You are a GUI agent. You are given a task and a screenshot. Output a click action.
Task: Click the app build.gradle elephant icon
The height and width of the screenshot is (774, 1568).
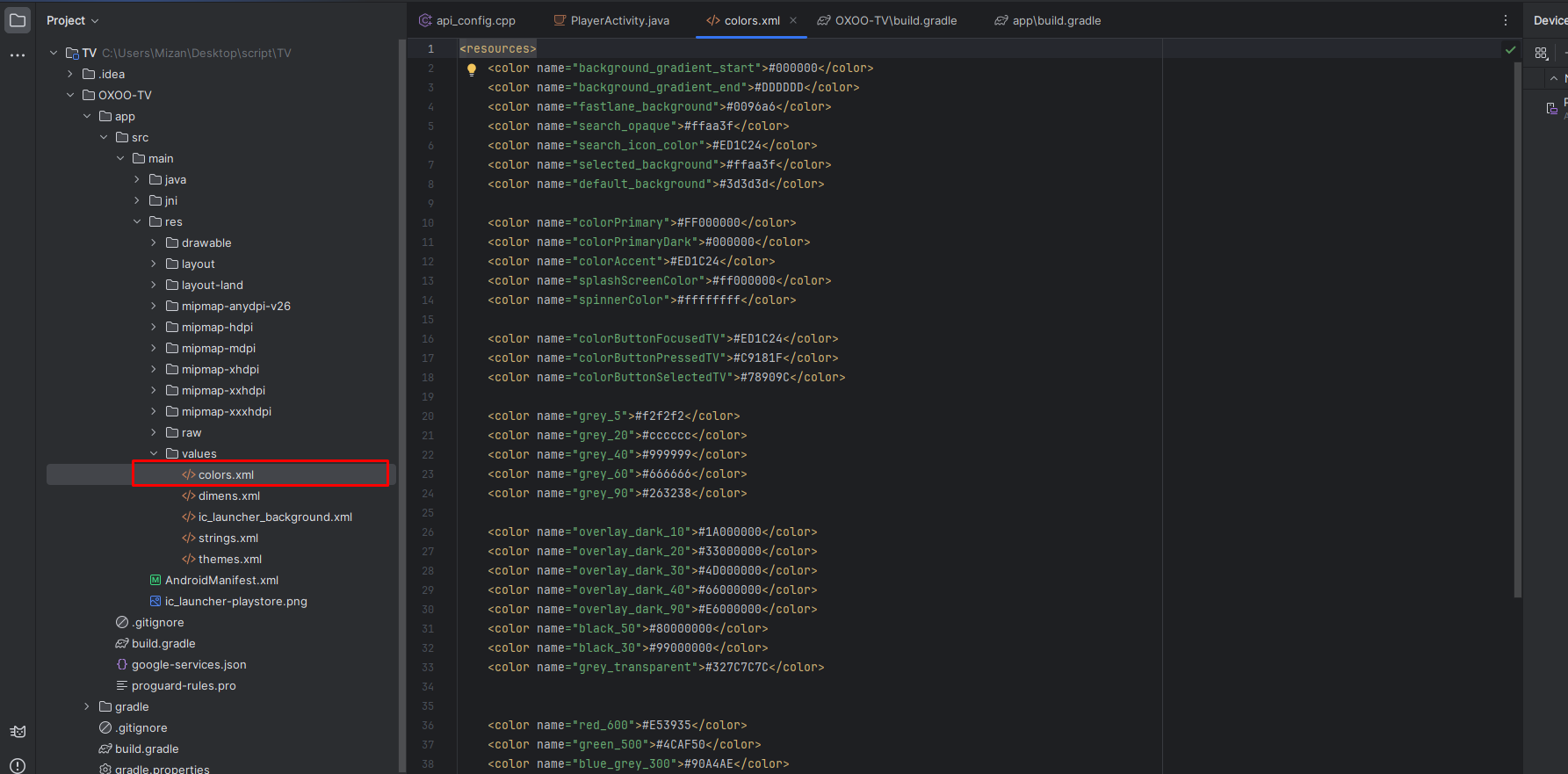122,643
